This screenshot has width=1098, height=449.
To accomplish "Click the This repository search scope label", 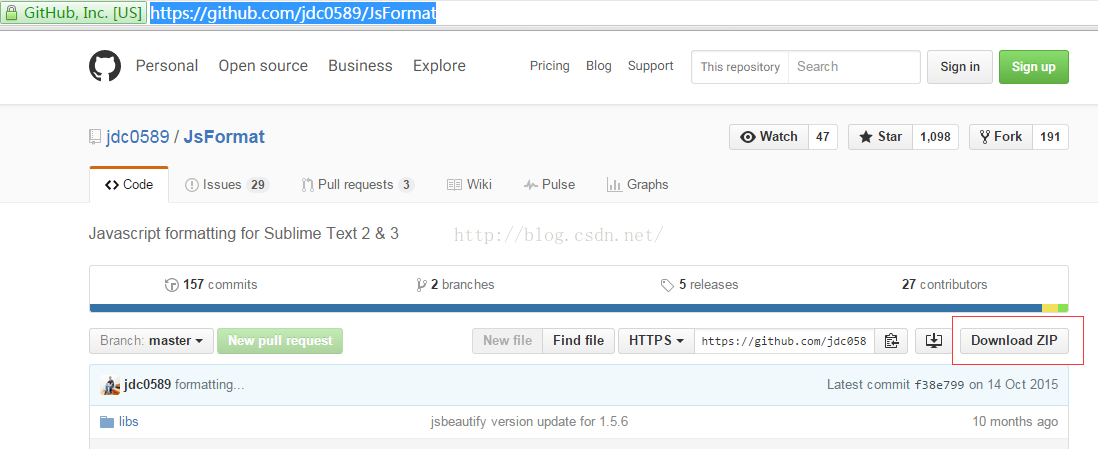I will point(740,67).
